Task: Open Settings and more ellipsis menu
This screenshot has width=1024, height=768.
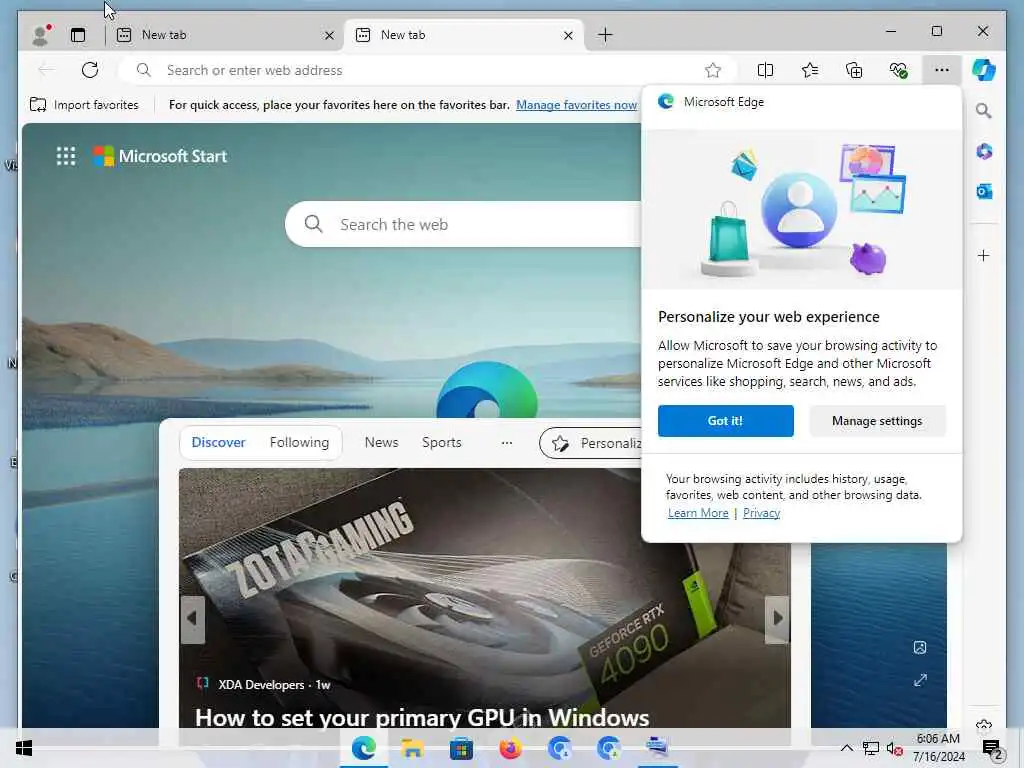Action: pyautogui.click(x=942, y=70)
